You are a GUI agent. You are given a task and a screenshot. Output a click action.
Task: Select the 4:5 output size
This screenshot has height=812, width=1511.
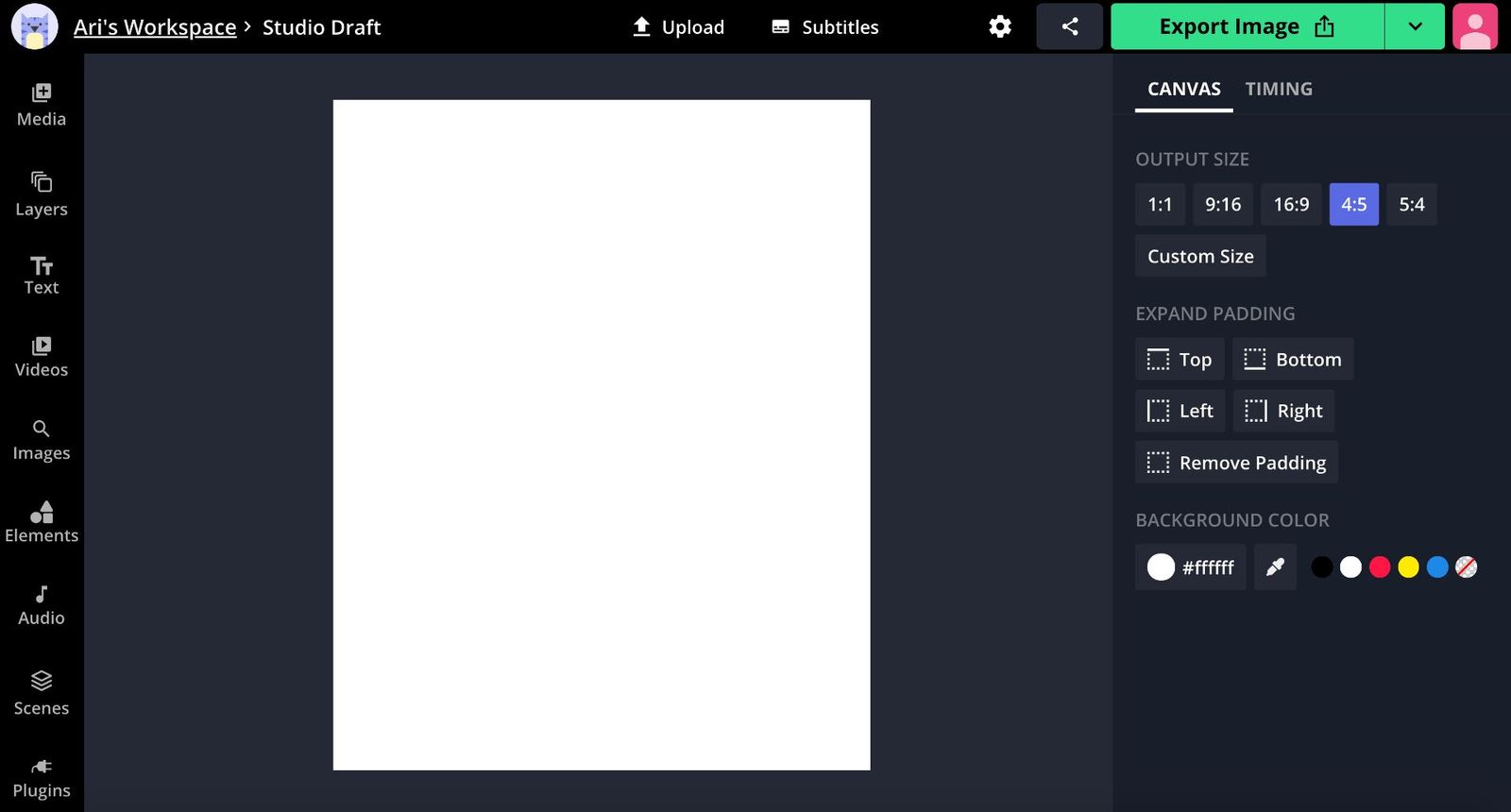point(1354,204)
